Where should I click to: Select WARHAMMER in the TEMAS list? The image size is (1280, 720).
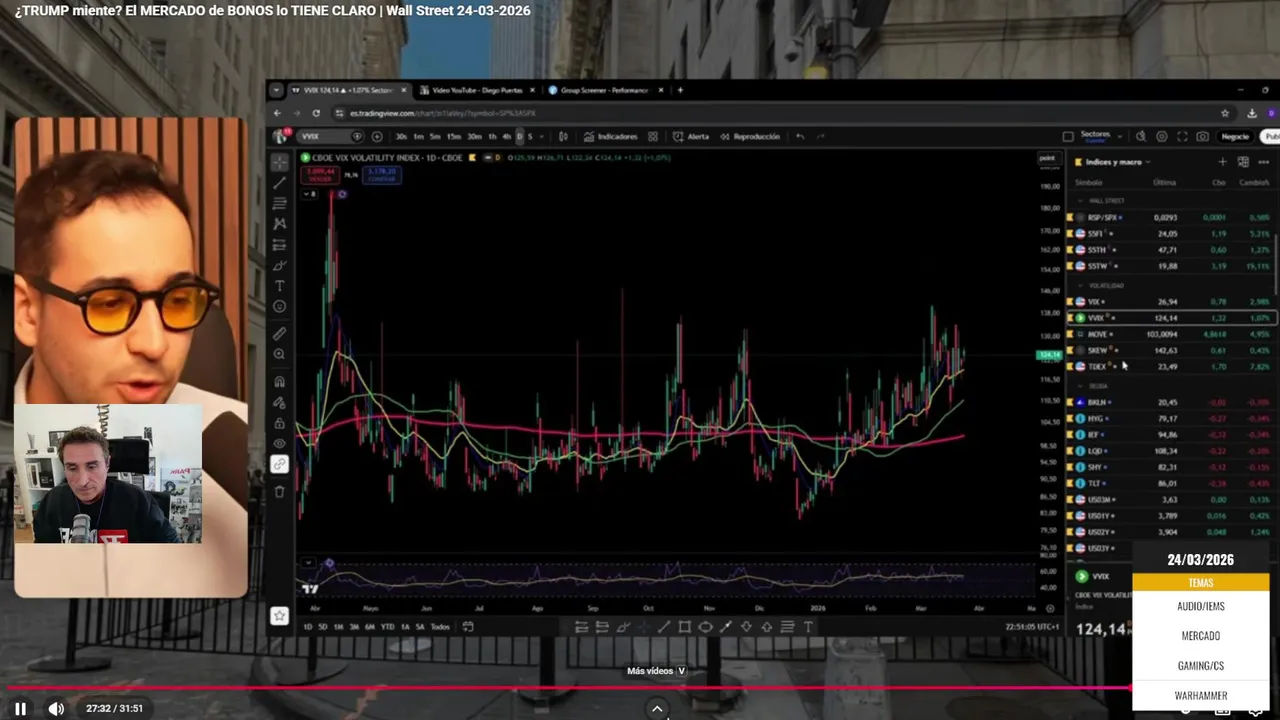(x=1201, y=696)
